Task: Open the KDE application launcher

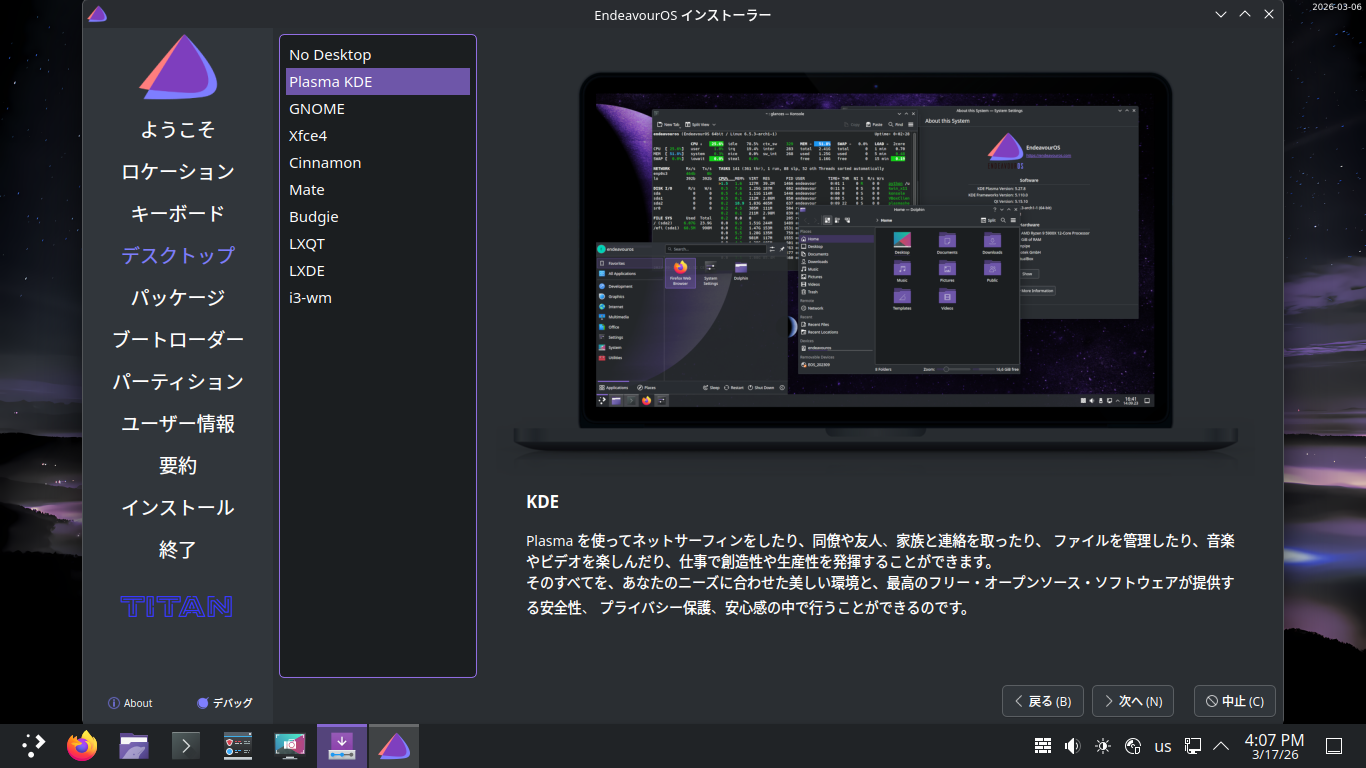Action: 34,745
